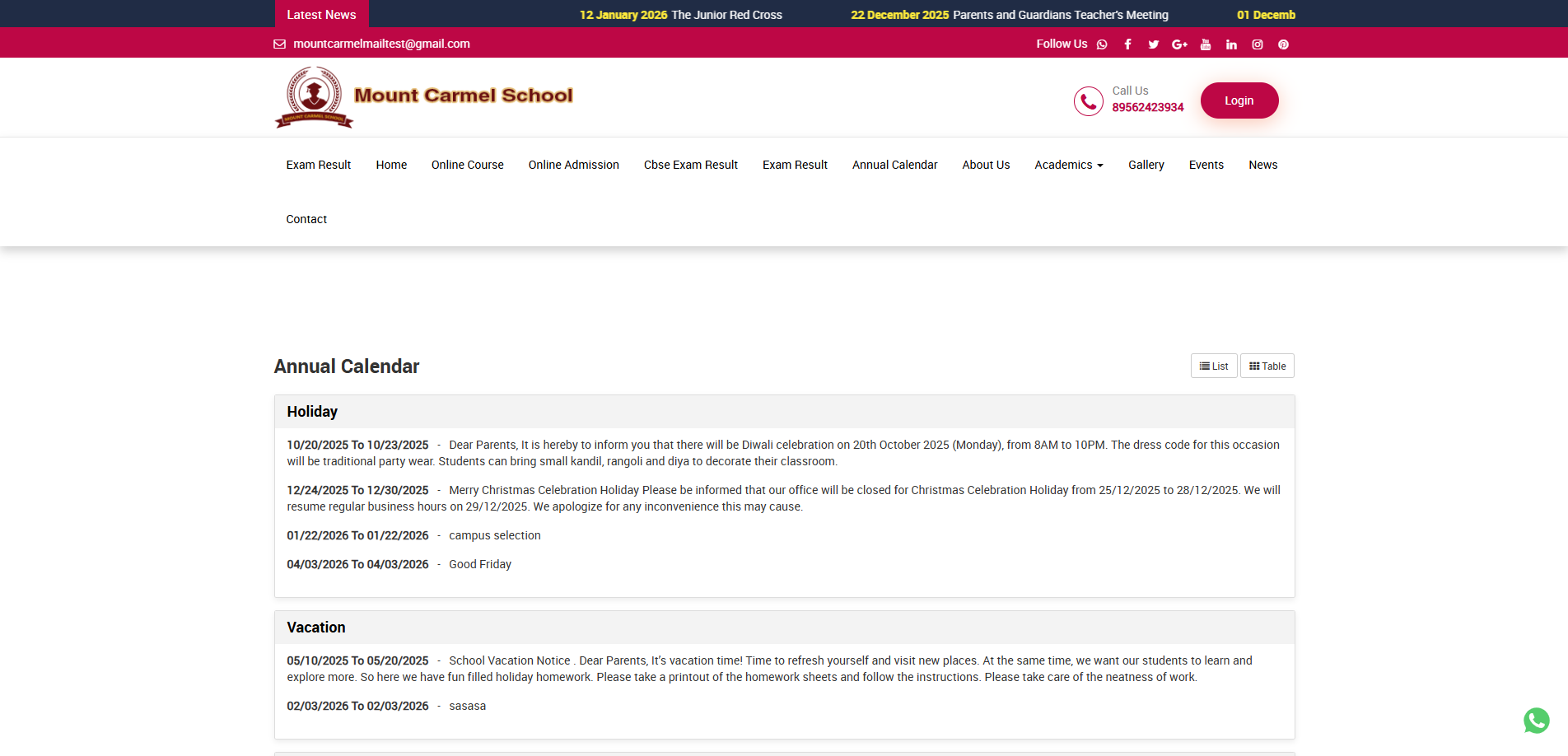The height and width of the screenshot is (756, 1568).
Task: Click the Pinterest social icon
Action: (x=1283, y=44)
